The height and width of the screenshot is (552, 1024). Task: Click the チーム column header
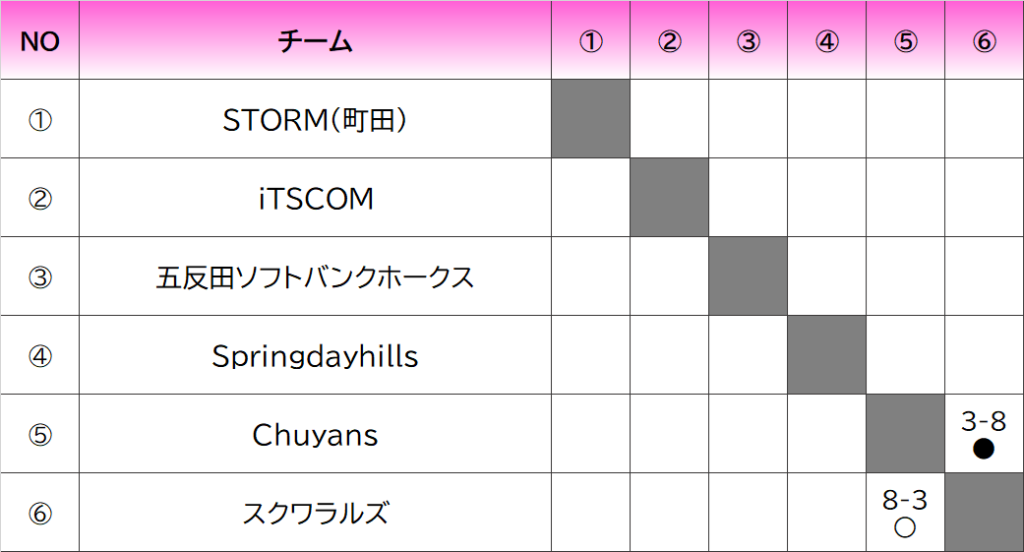coord(315,41)
